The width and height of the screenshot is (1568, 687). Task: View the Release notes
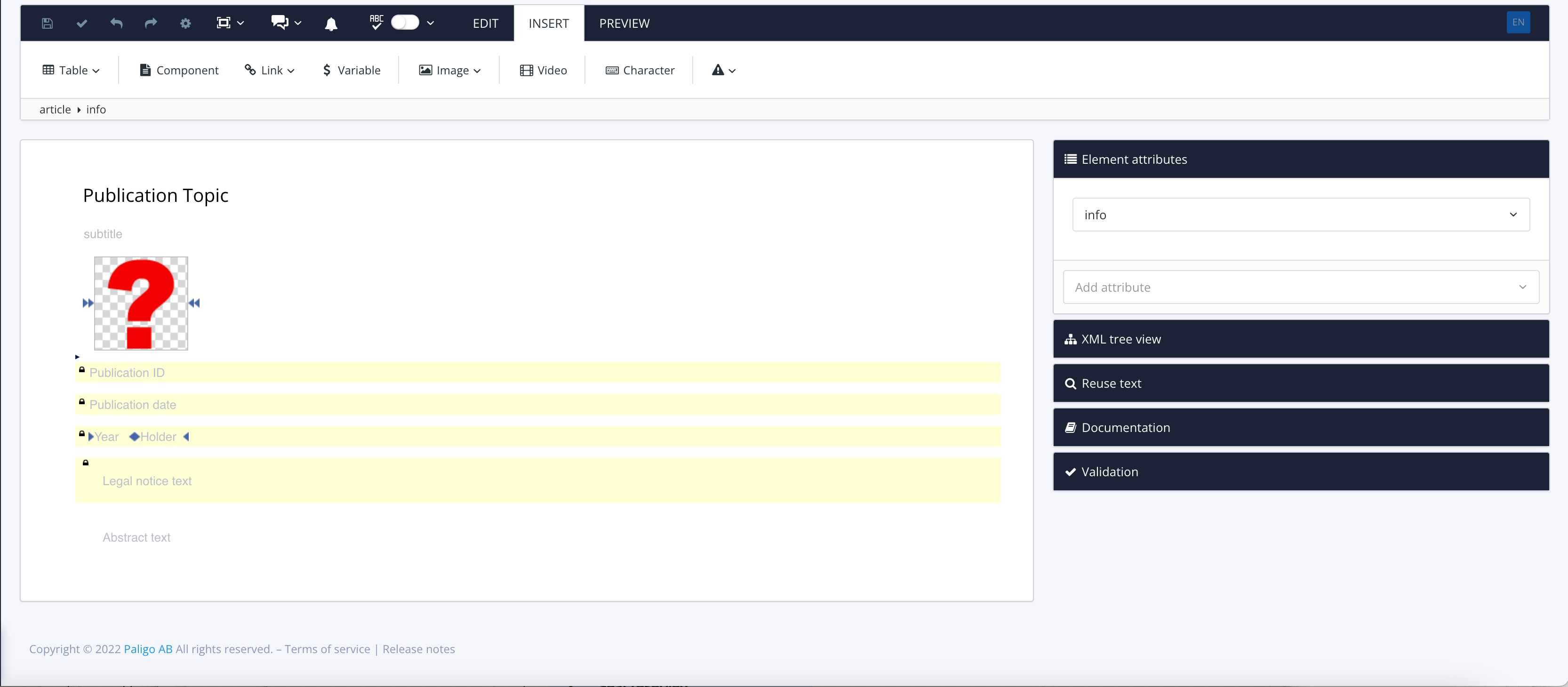pos(418,649)
